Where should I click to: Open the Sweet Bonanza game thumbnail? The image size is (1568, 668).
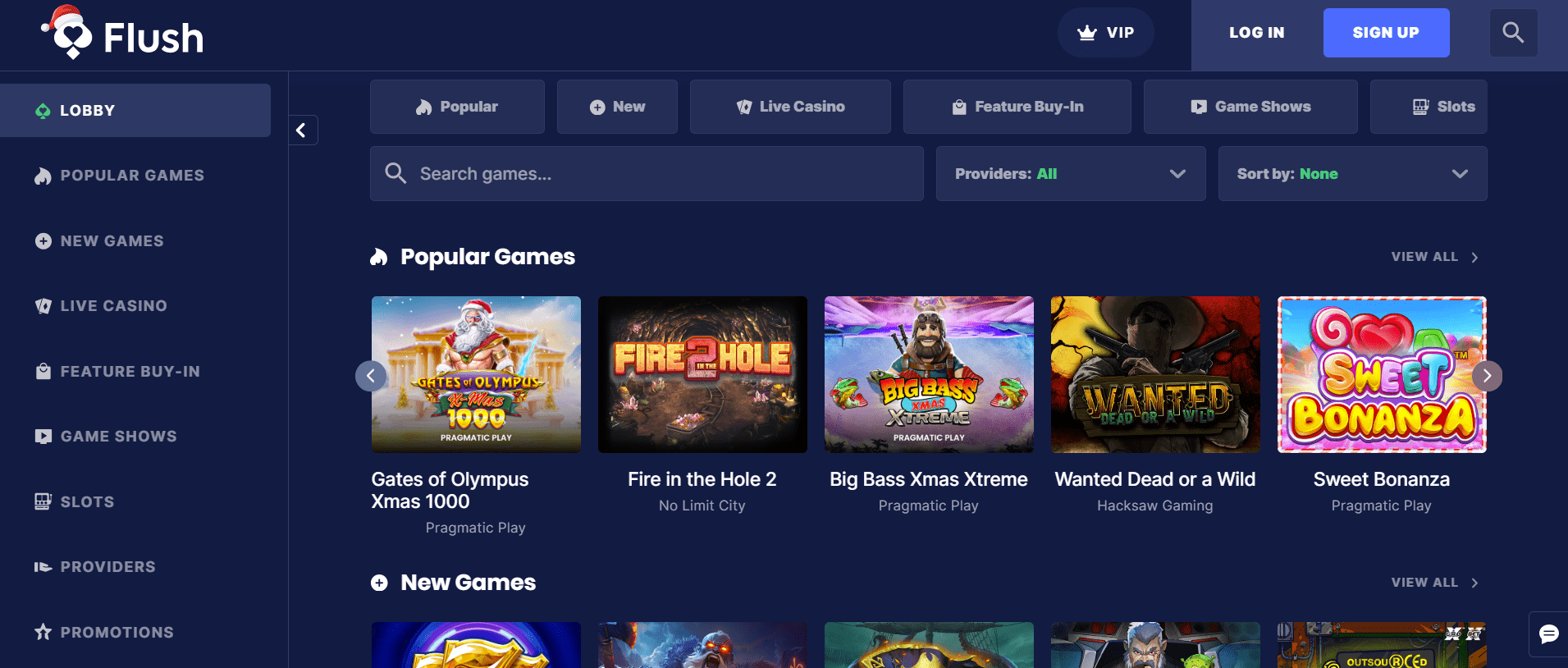1381,374
